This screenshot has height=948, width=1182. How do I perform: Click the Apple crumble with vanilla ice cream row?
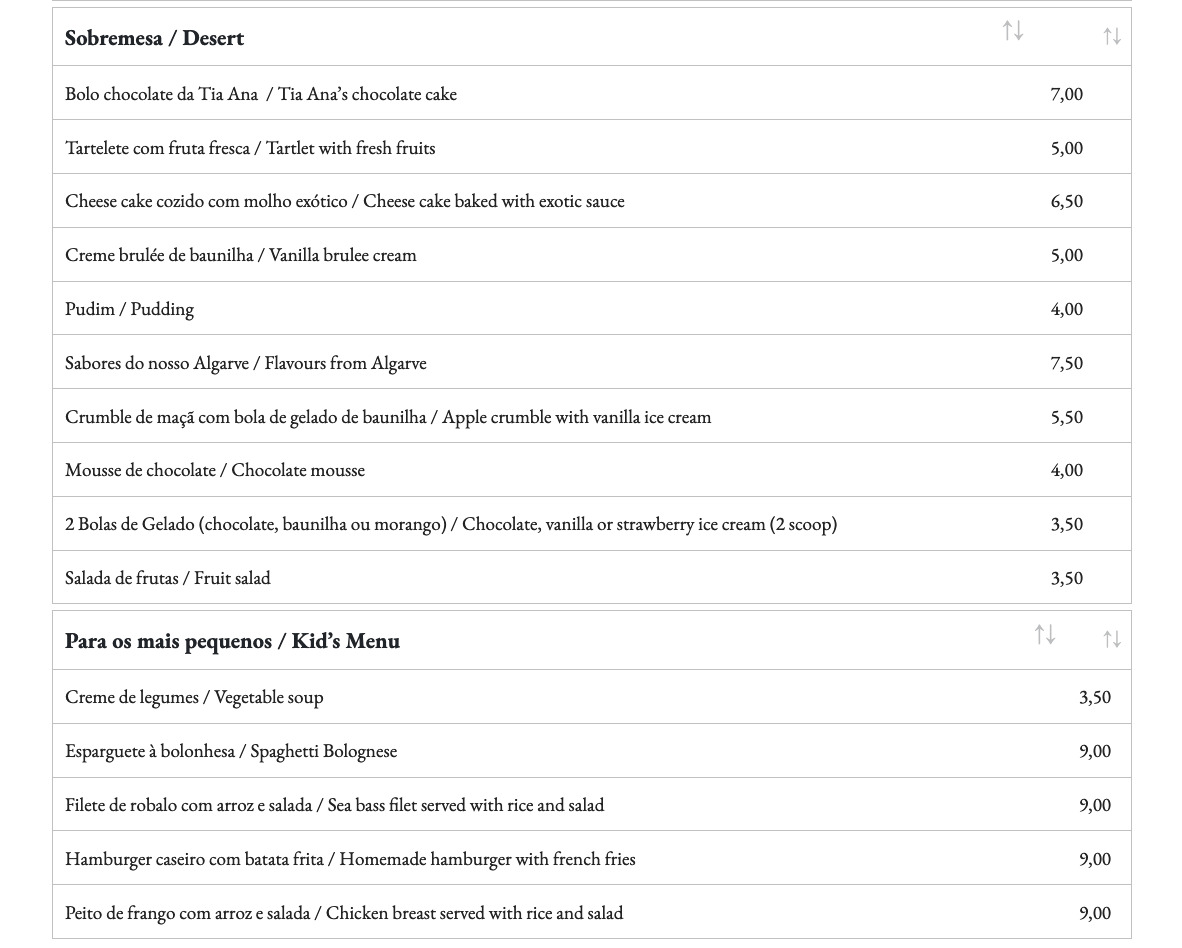click(388, 417)
